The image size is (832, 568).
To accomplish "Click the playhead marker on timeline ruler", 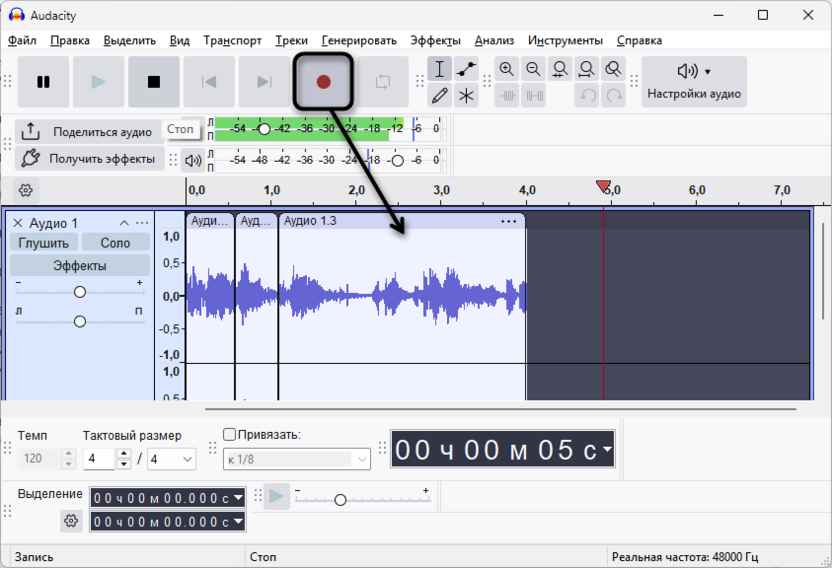I will pos(603,186).
